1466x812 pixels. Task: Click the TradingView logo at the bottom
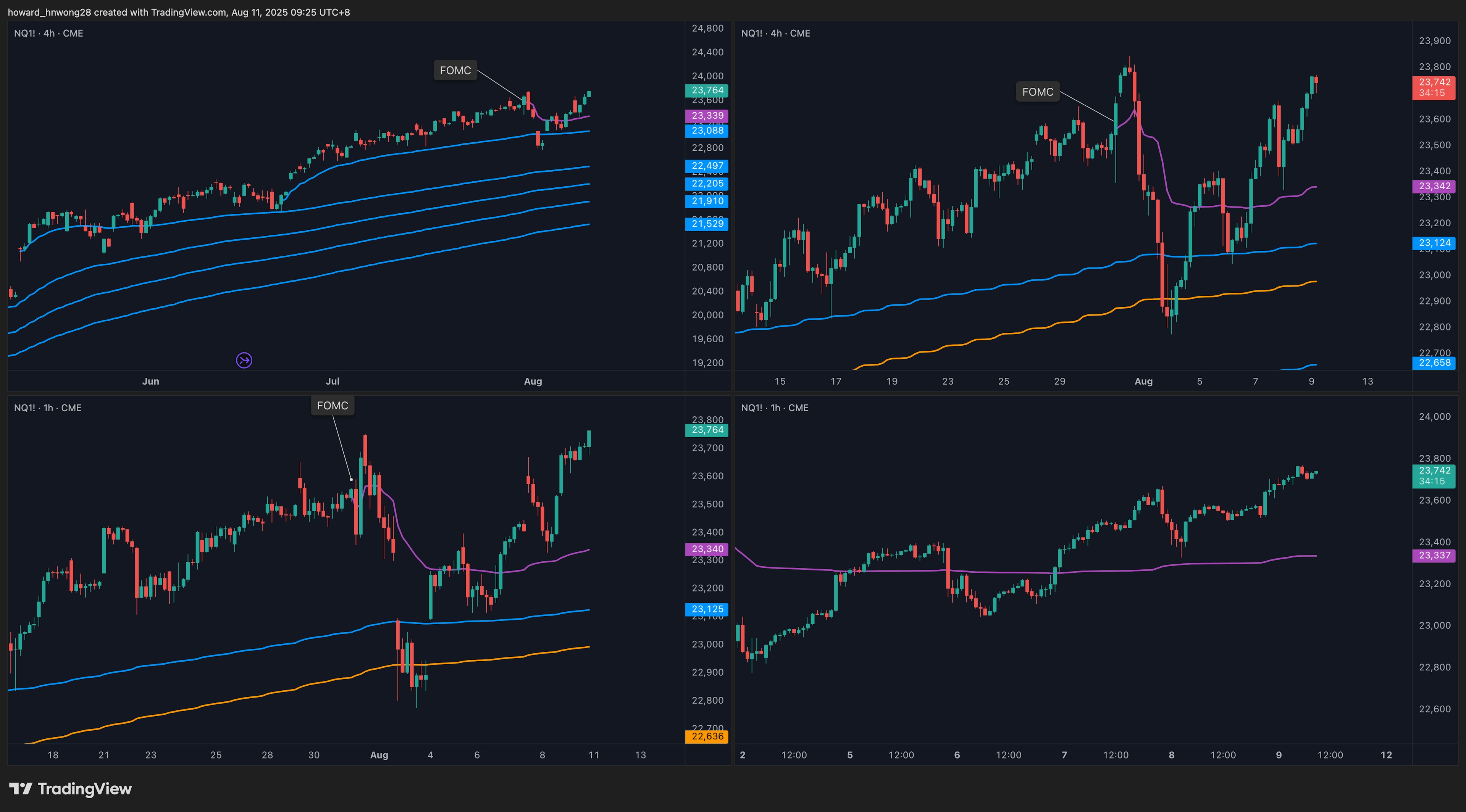coord(71,789)
